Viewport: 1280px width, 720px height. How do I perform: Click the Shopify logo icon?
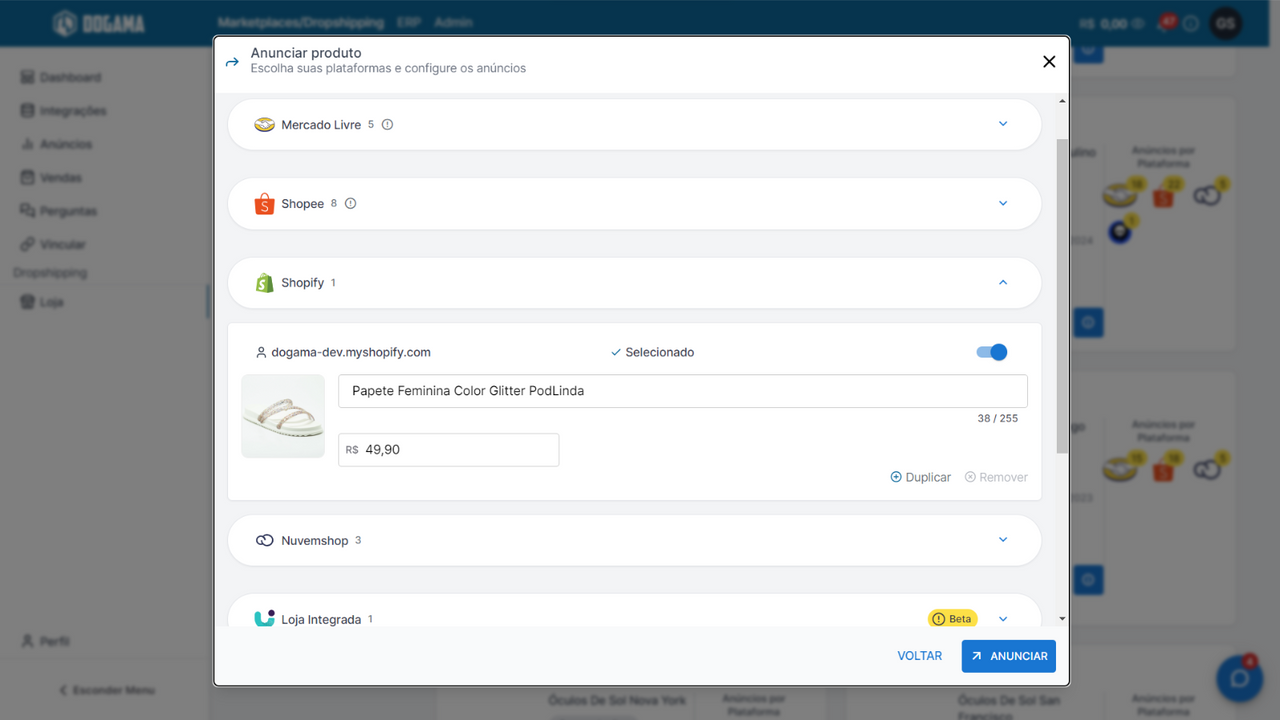click(x=264, y=283)
